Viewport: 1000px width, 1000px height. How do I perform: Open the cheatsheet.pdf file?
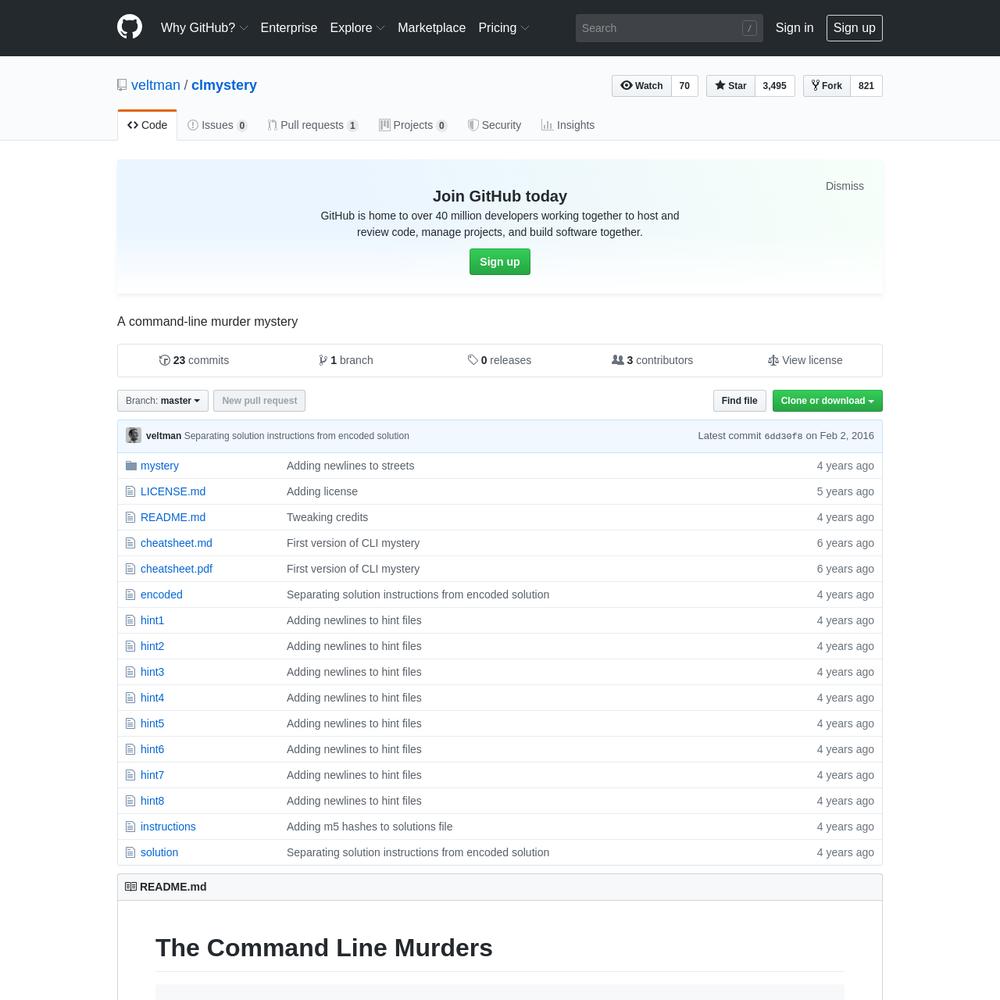176,569
